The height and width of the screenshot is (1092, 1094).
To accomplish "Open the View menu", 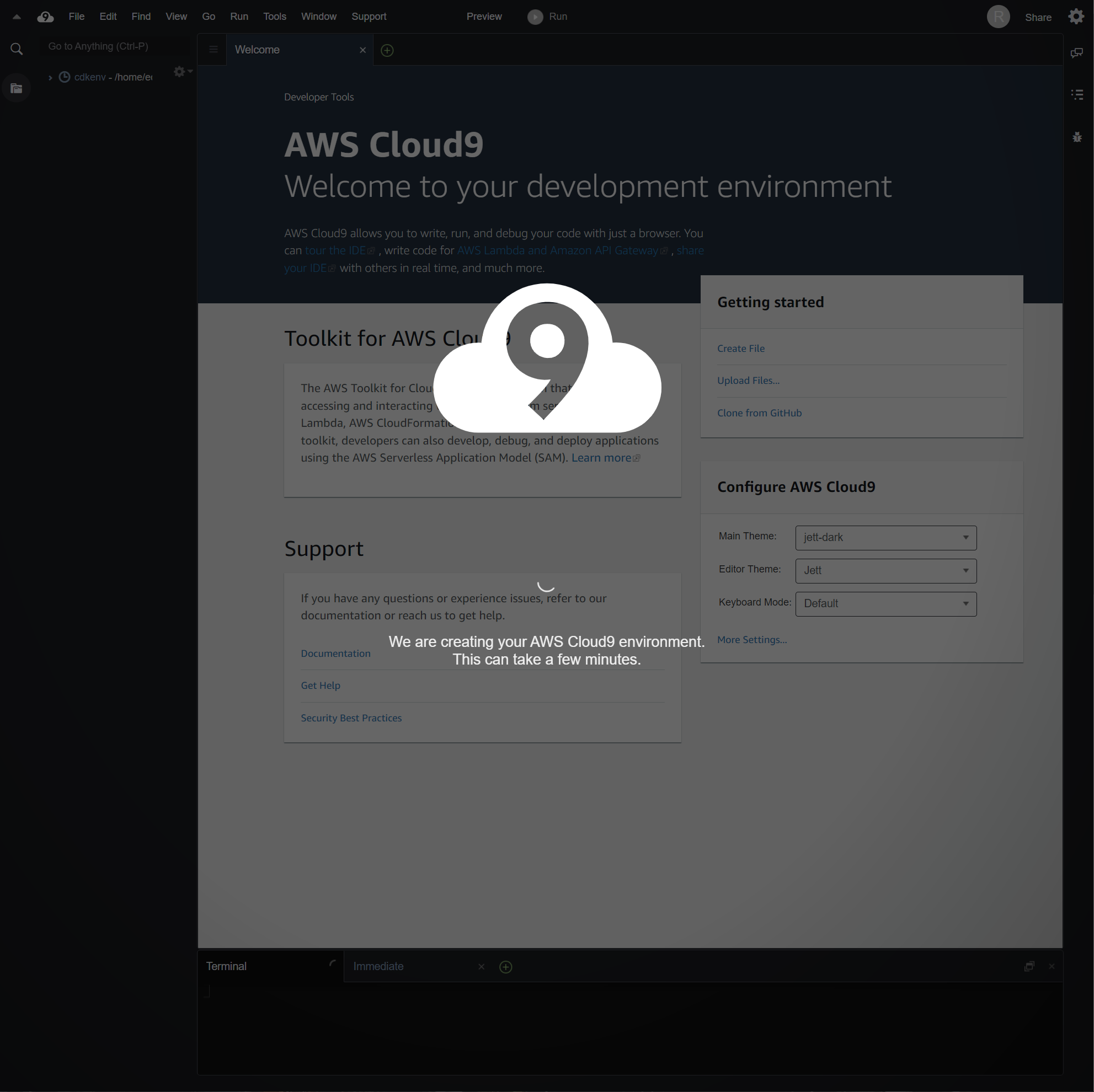I will point(176,17).
